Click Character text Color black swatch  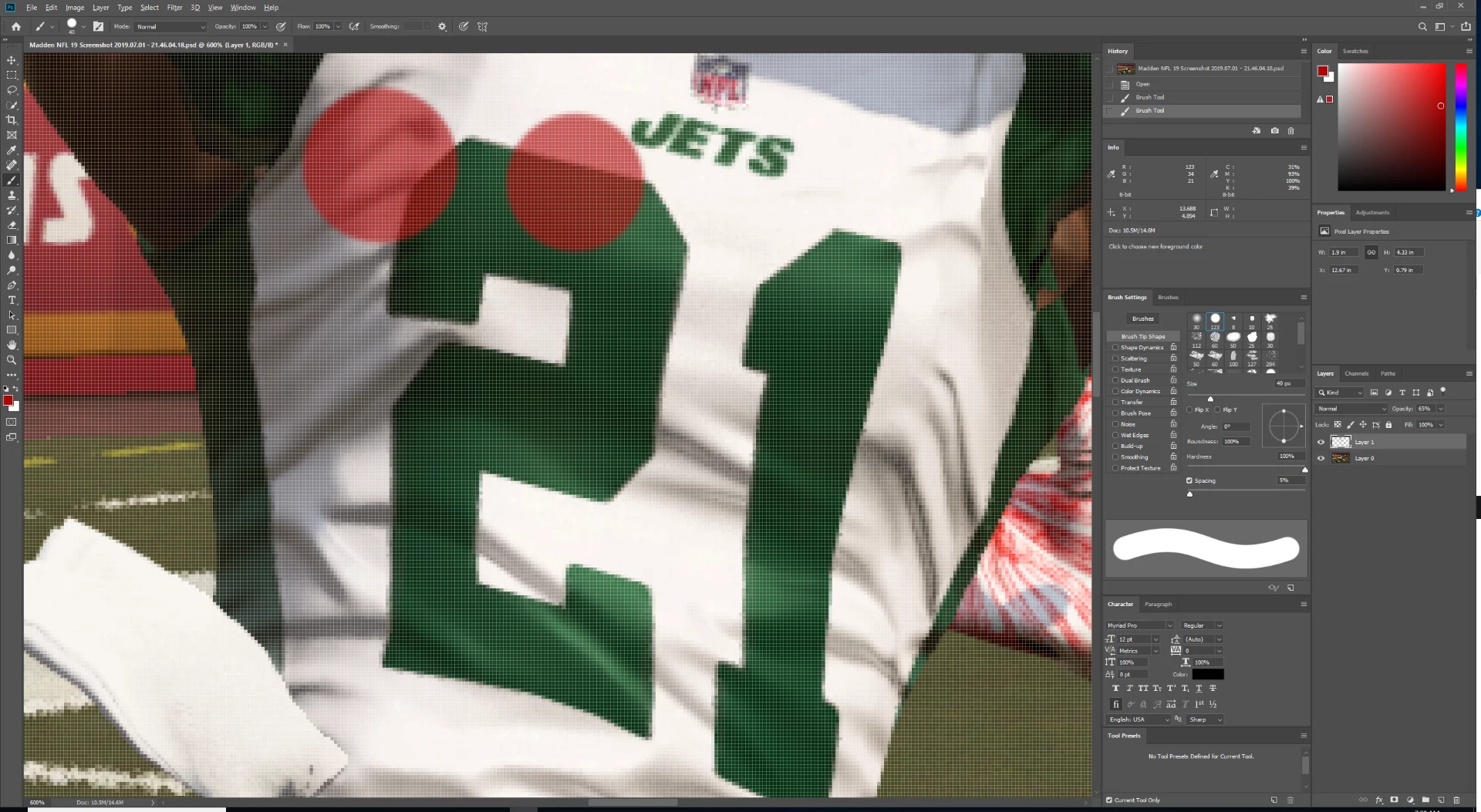[1208, 674]
